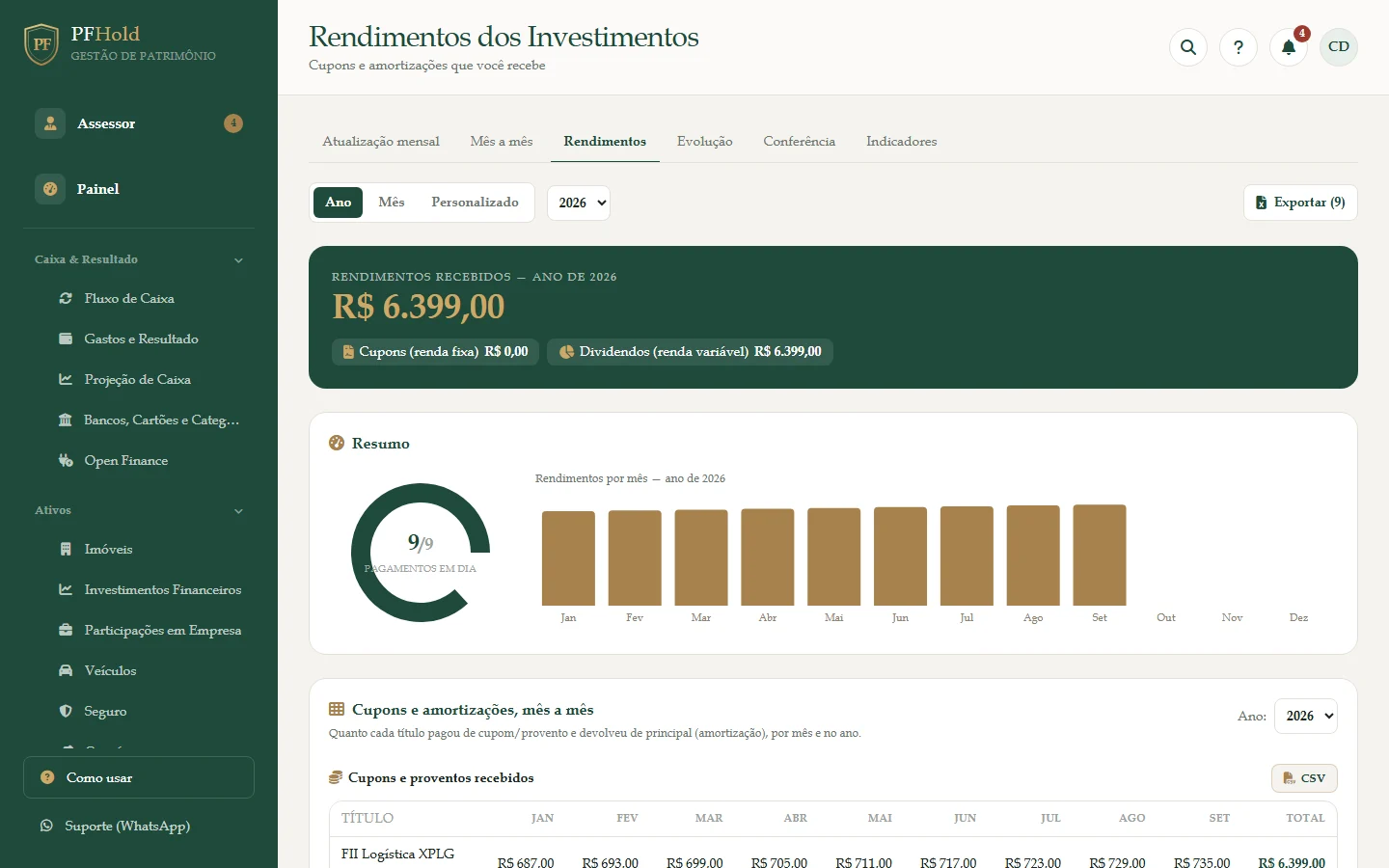1389x868 pixels.
Task: Open the search magnifier icon
Action: 1188,47
